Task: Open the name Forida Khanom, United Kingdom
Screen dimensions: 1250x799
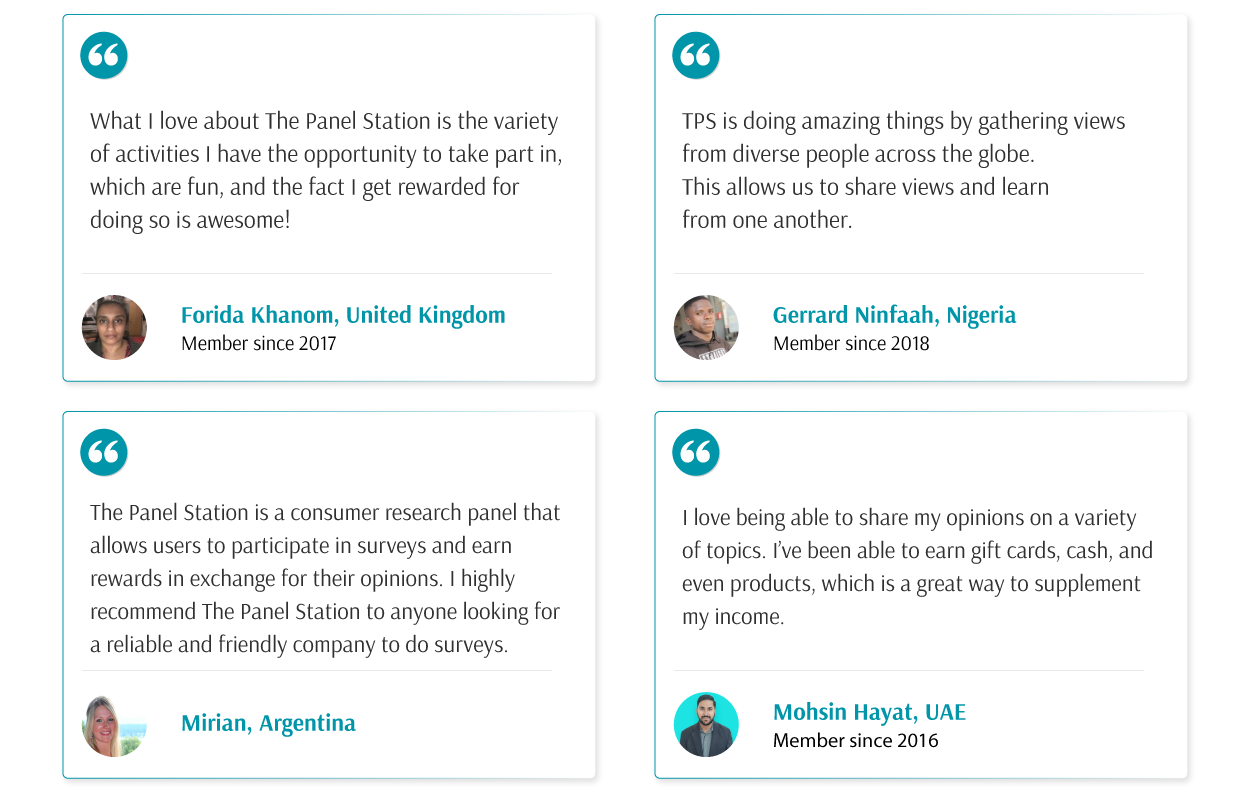Action: [343, 315]
